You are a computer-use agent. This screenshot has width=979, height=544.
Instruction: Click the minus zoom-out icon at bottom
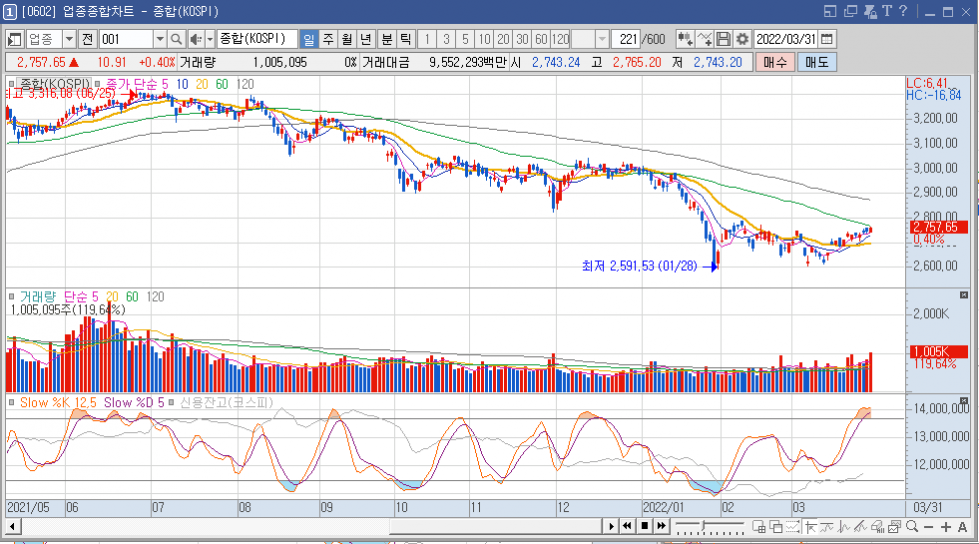[x=929, y=527]
